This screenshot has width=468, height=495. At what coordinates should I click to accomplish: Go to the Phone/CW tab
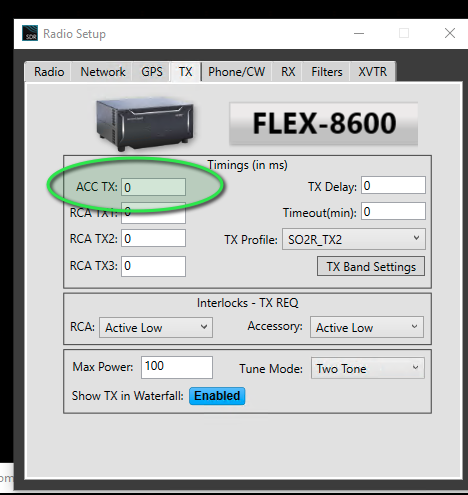(x=236, y=72)
